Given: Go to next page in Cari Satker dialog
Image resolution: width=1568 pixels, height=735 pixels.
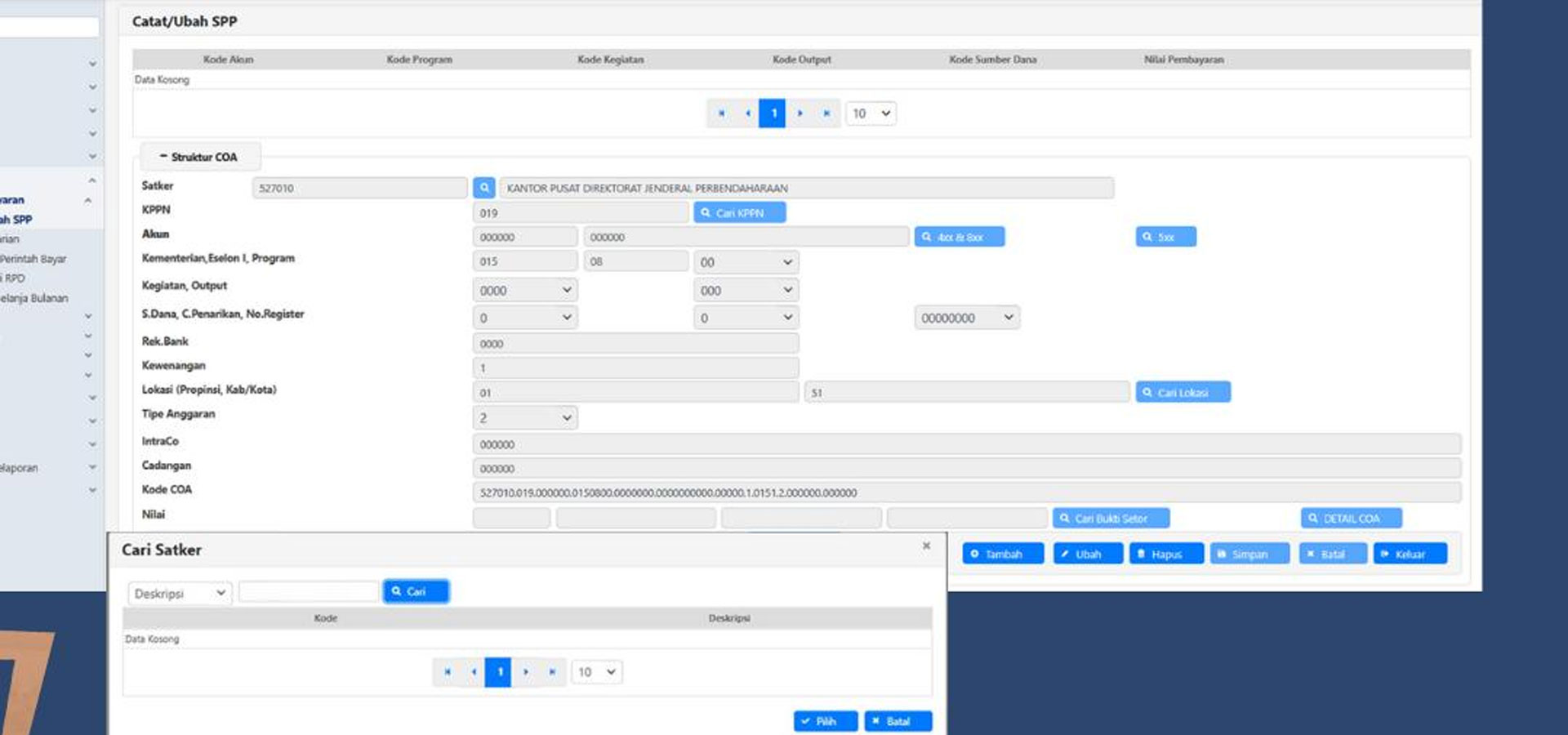Looking at the screenshot, I should pos(526,672).
